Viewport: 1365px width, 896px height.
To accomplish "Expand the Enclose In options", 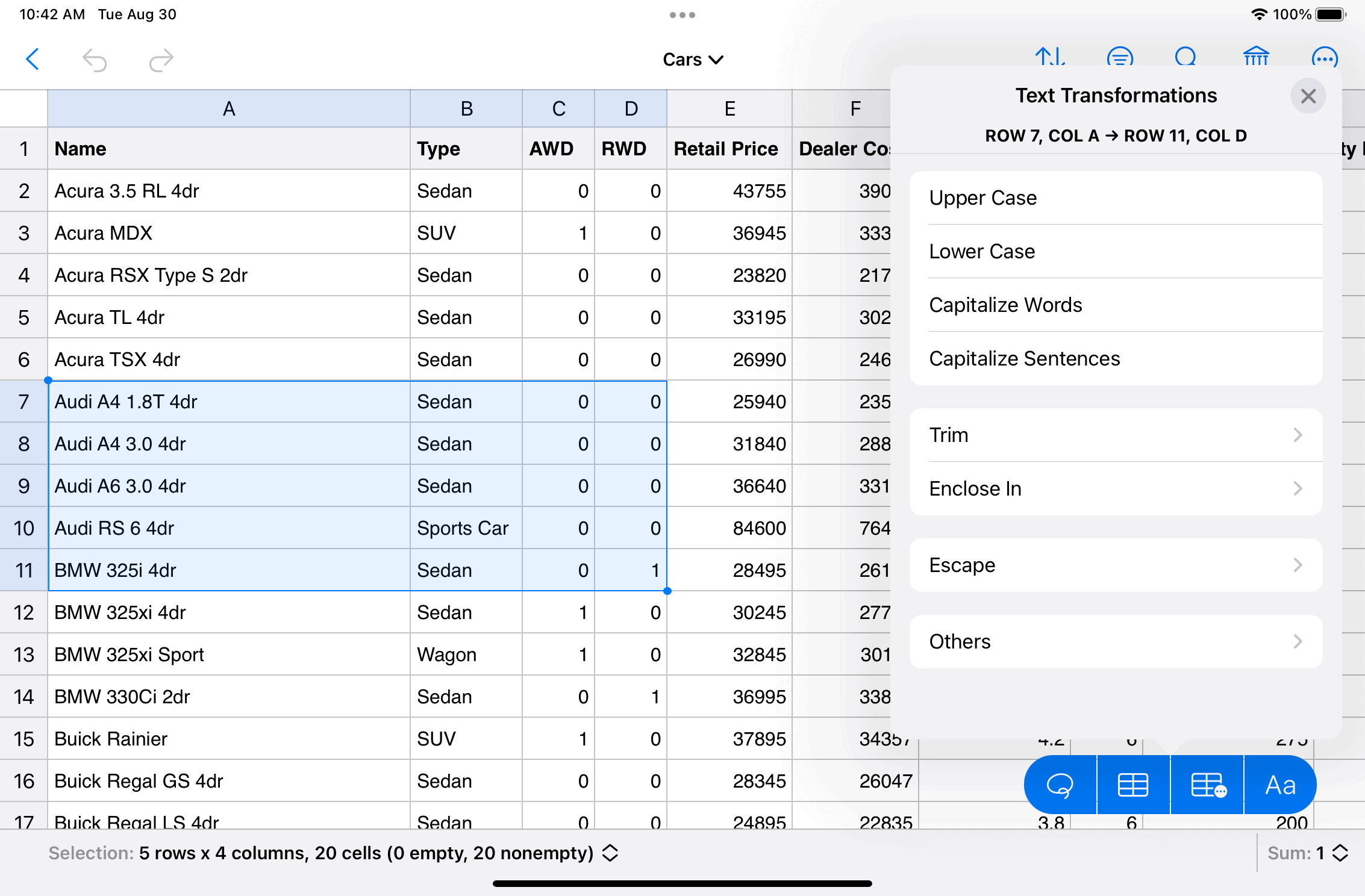I will pyautogui.click(x=1116, y=488).
